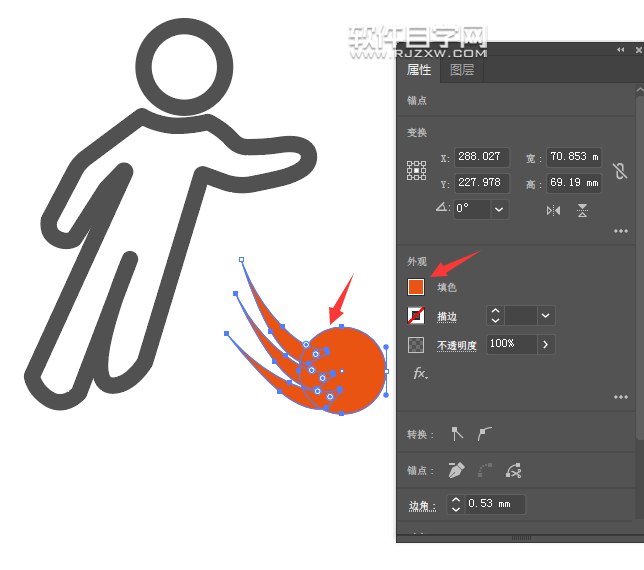644x570 pixels.
Task: Click the ball's center point marker
Action: coord(342,371)
